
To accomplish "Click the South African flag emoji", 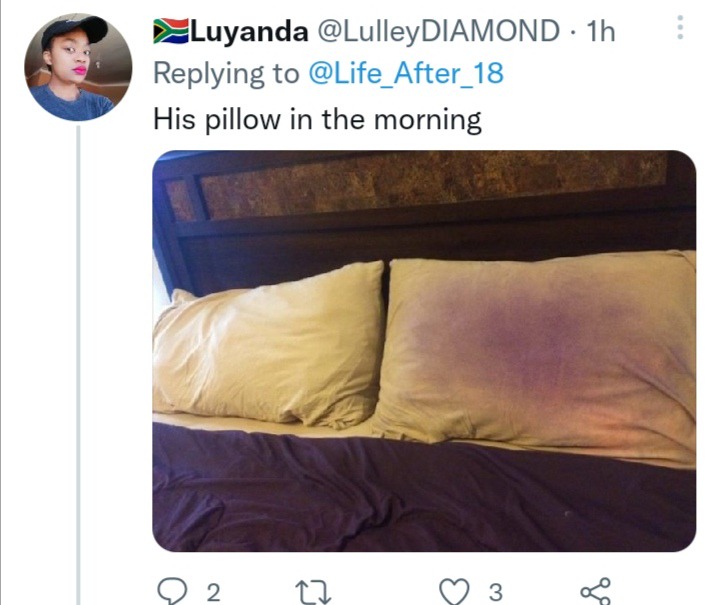I will tap(171, 31).
